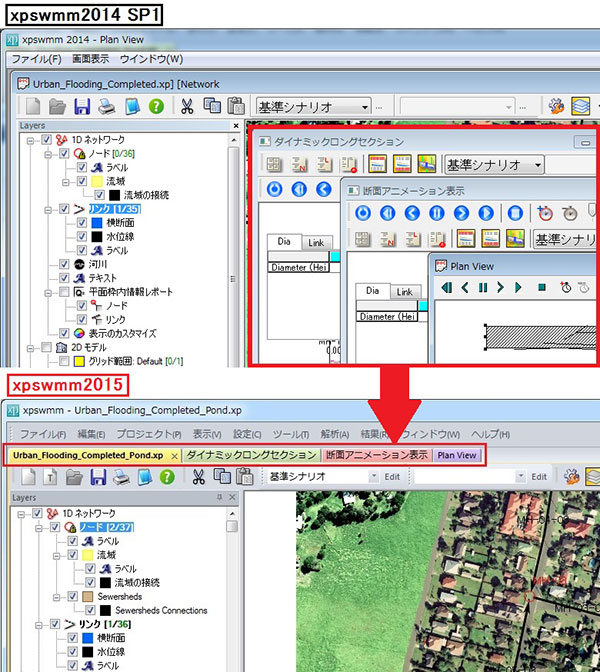The width and height of the screenshot is (600, 672).
Task: Click Pause control in Plan View animation window
Action: point(483,287)
